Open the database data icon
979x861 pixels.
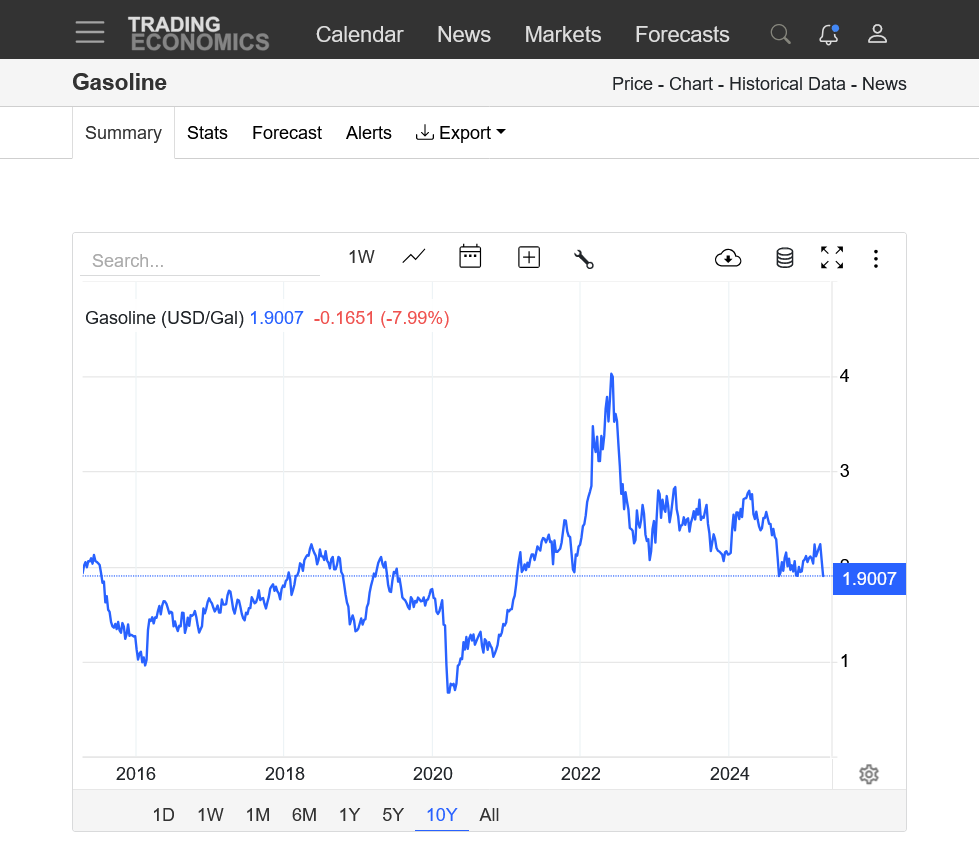(x=785, y=258)
